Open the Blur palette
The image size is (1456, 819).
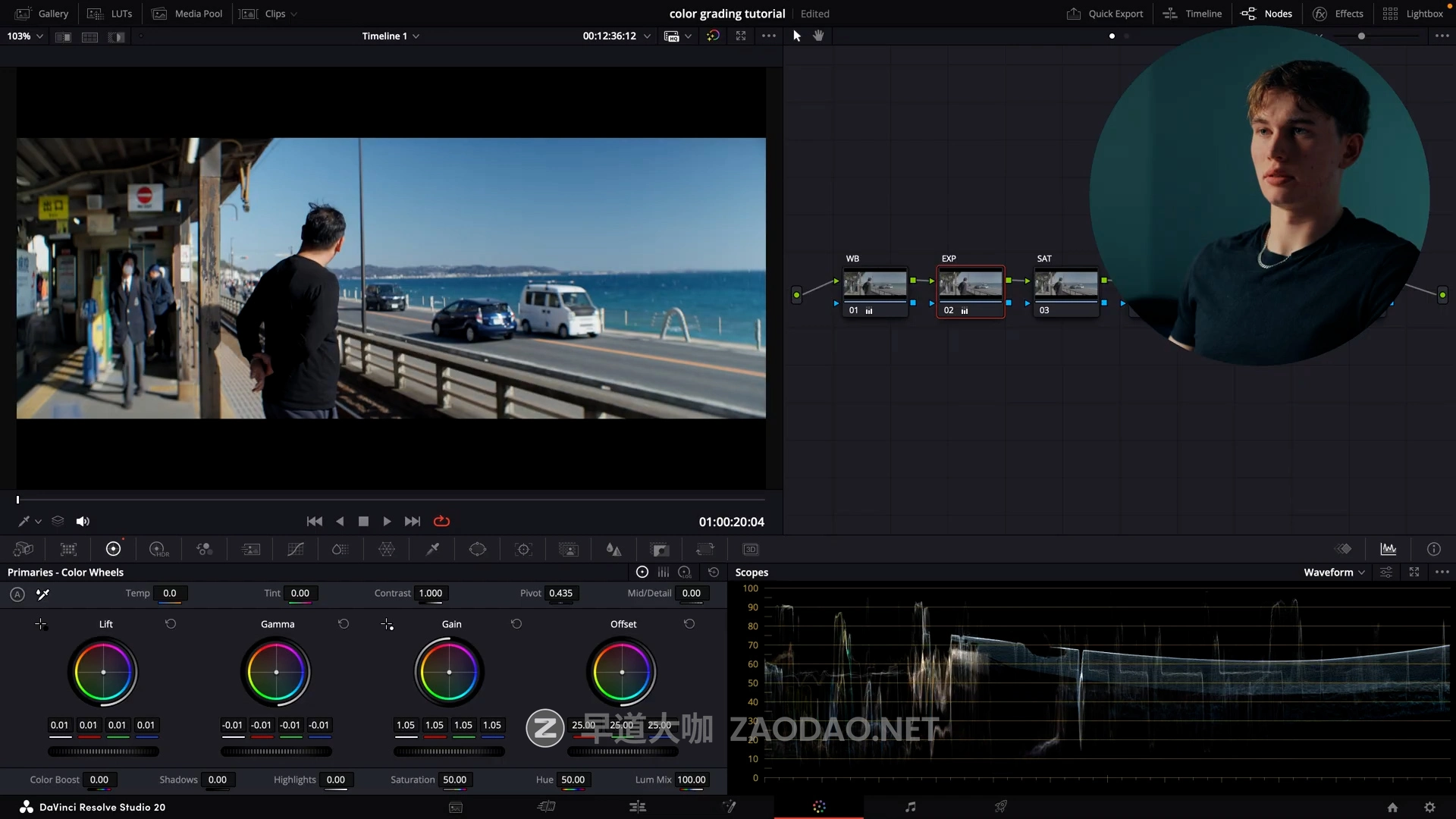(x=614, y=549)
